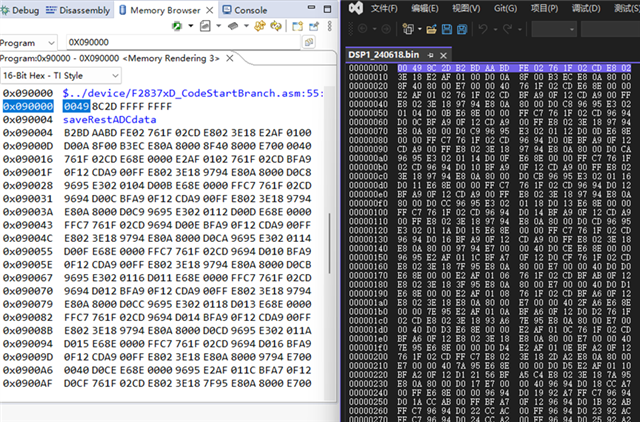This screenshot has width=640, height=422.
Task: Click Navigate Forward in Visual Studio toolbar
Action: [x=386, y=29]
